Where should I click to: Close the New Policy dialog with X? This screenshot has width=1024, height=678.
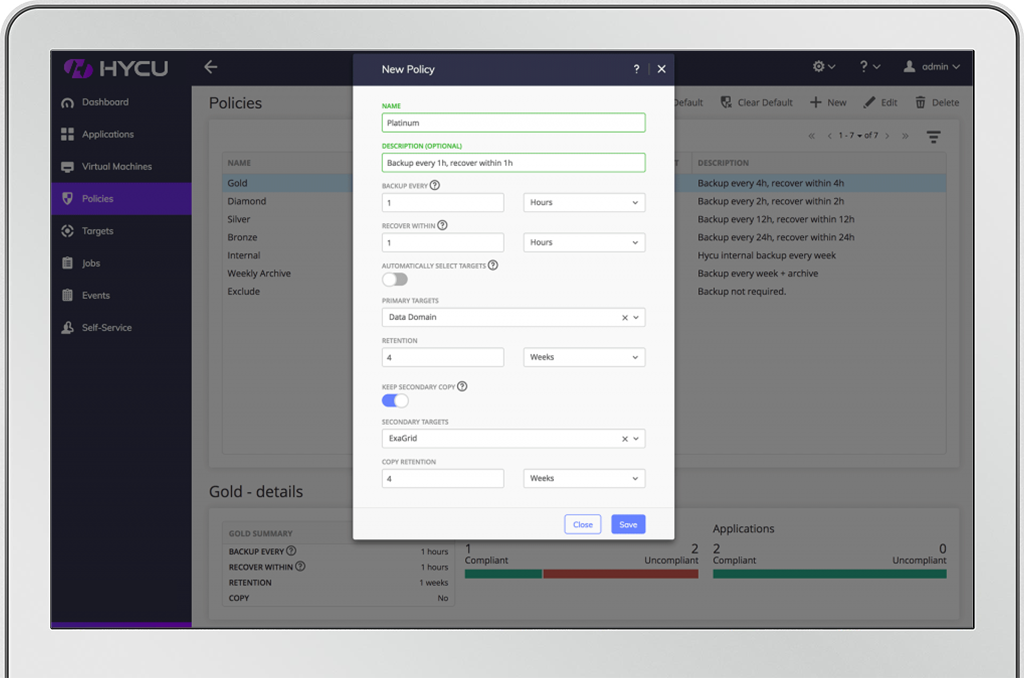point(662,69)
